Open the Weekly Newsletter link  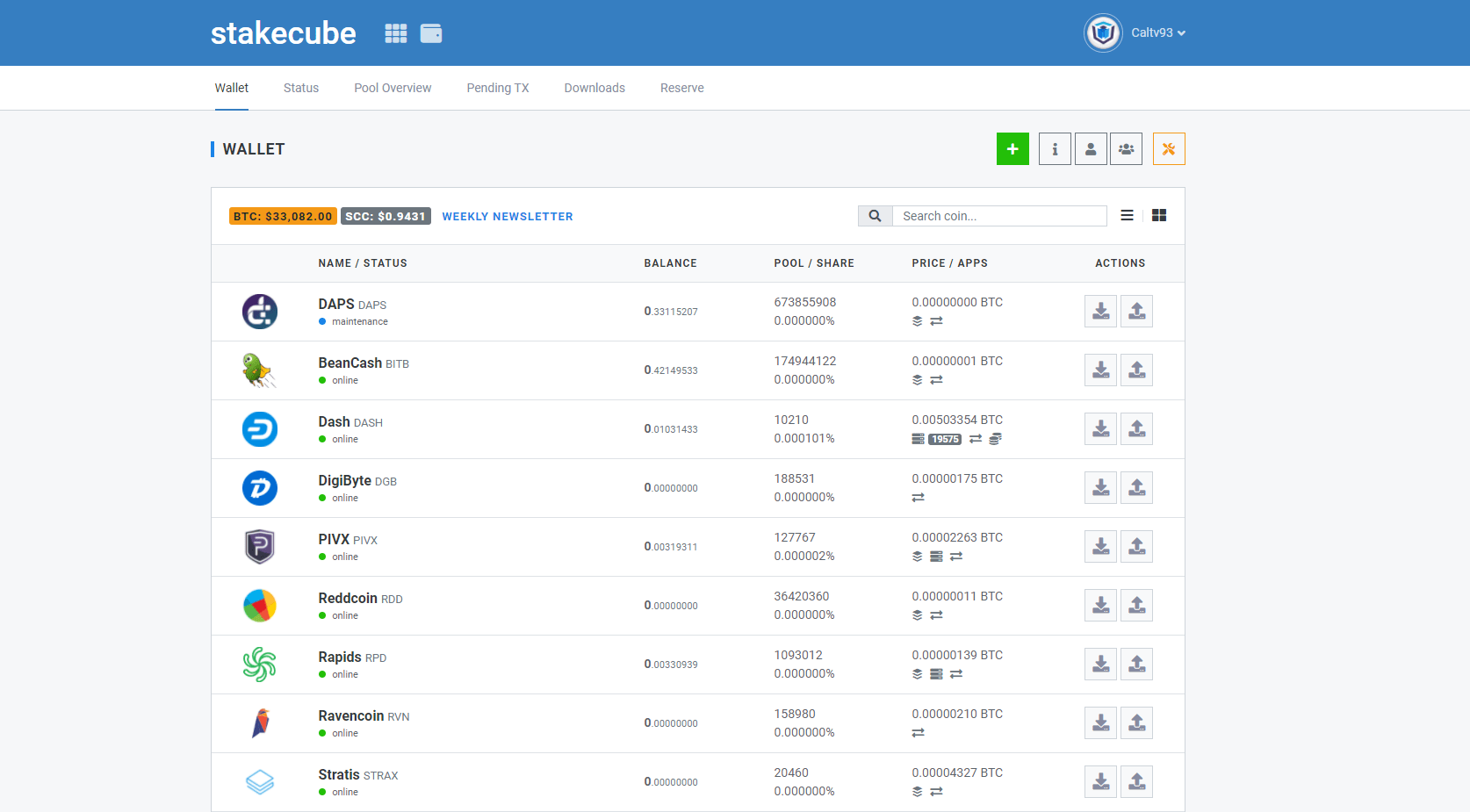click(508, 217)
